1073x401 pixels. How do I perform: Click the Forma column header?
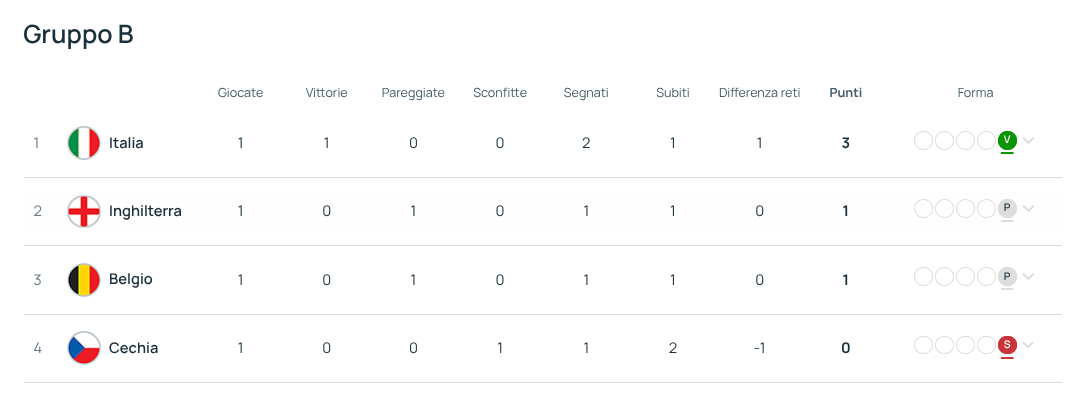tap(975, 93)
